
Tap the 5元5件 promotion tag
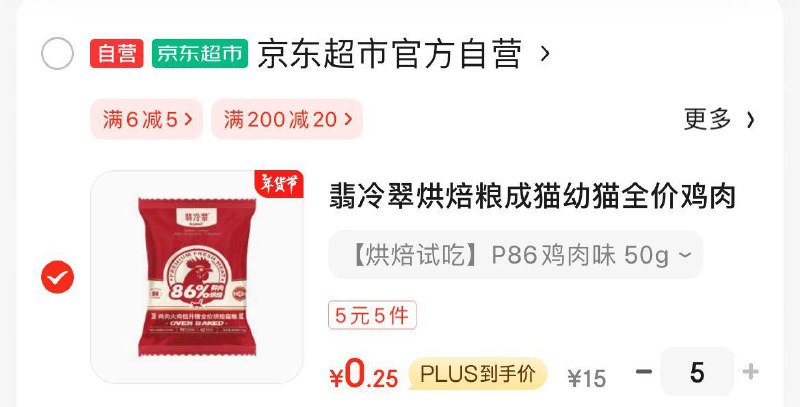point(372,315)
